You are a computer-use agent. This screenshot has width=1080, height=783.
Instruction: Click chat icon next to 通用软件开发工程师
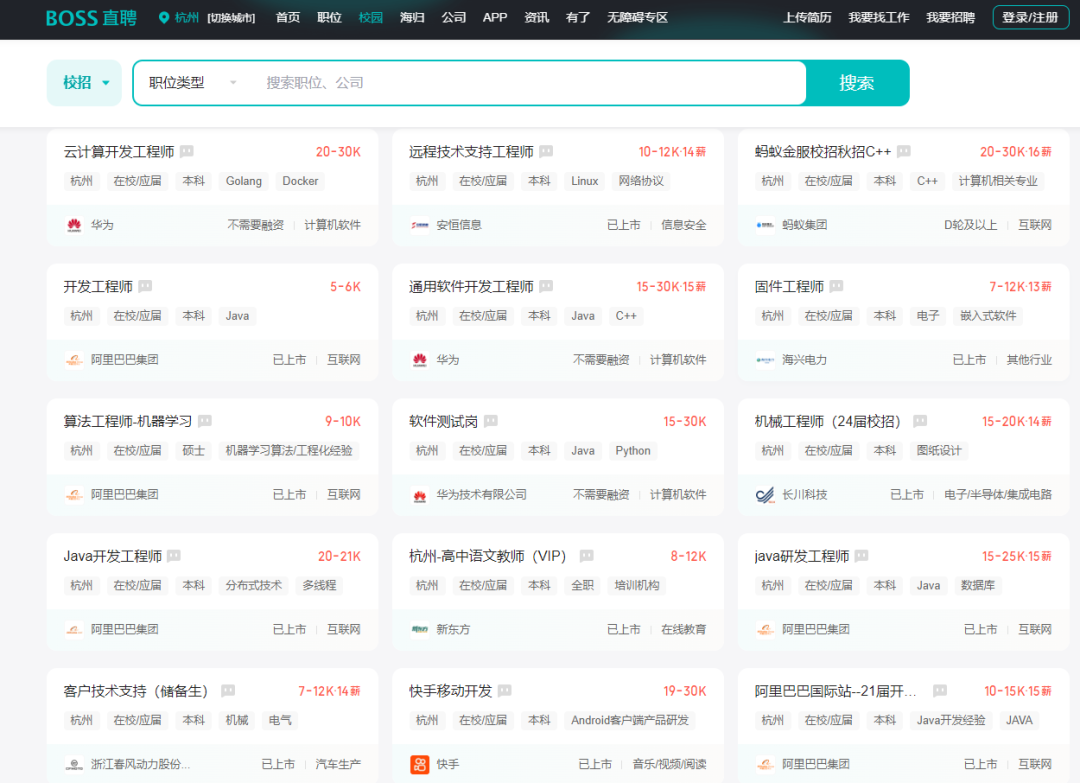(x=546, y=286)
